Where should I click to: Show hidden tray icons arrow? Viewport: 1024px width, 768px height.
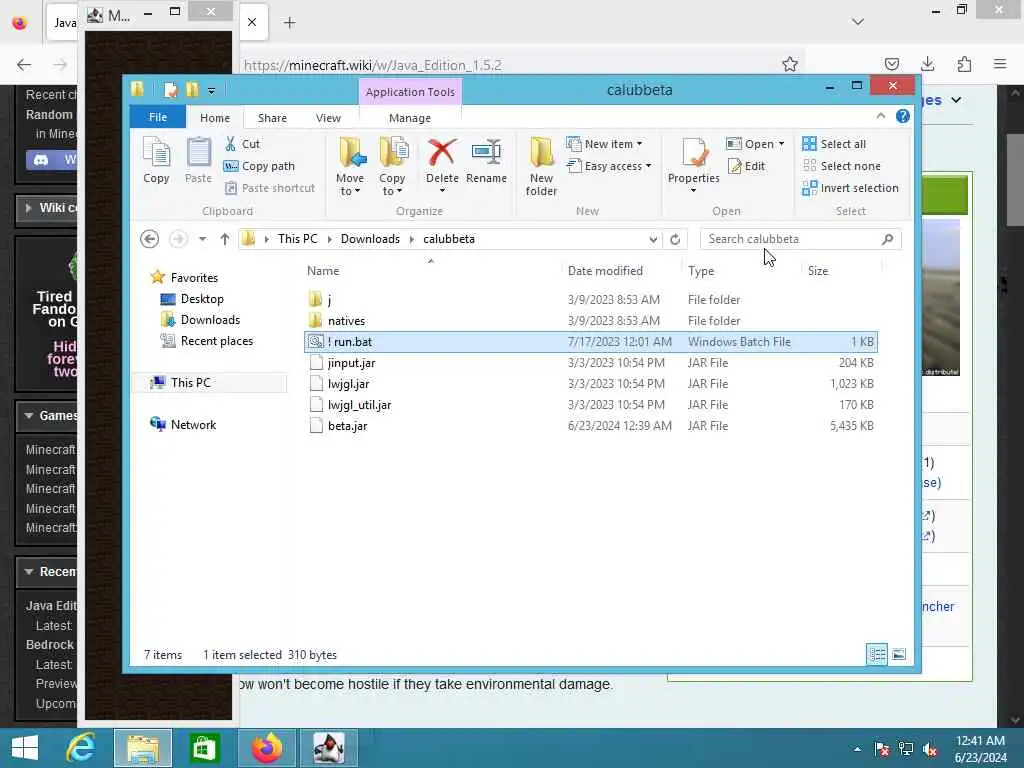(857, 749)
